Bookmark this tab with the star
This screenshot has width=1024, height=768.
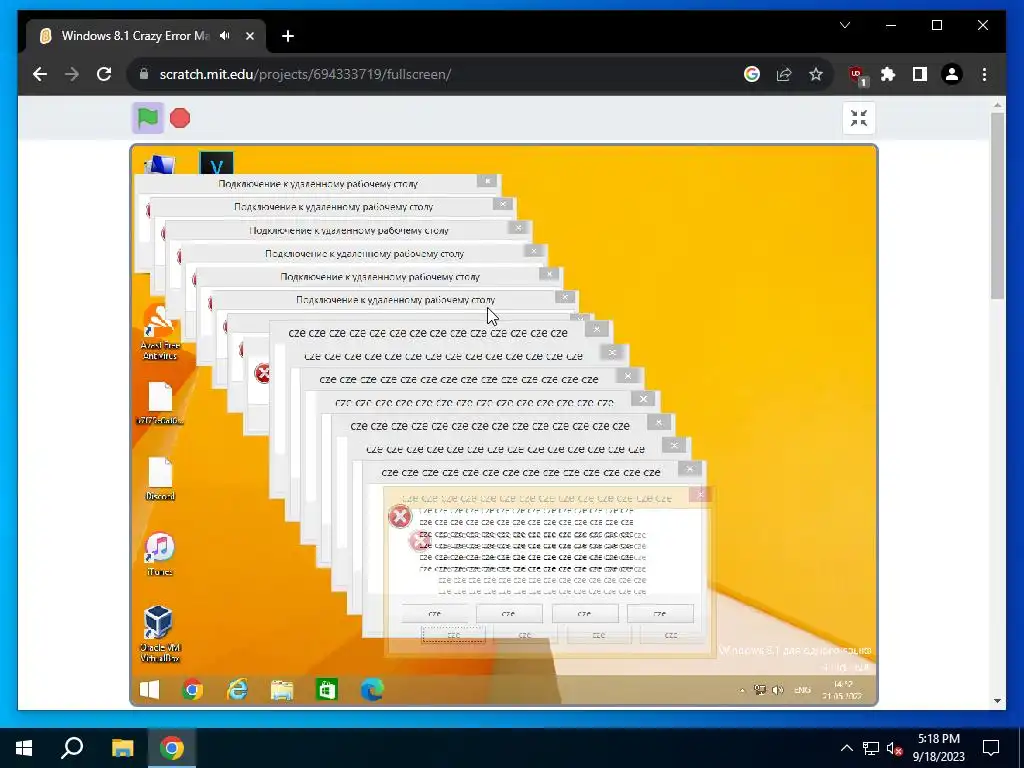coord(816,74)
